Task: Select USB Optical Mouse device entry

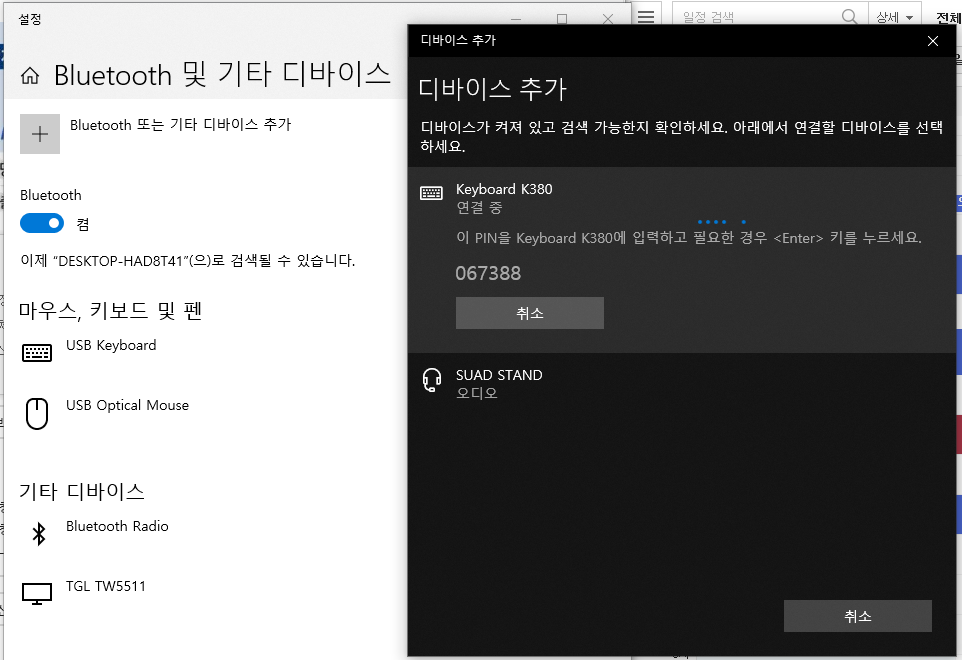Action: [127, 405]
